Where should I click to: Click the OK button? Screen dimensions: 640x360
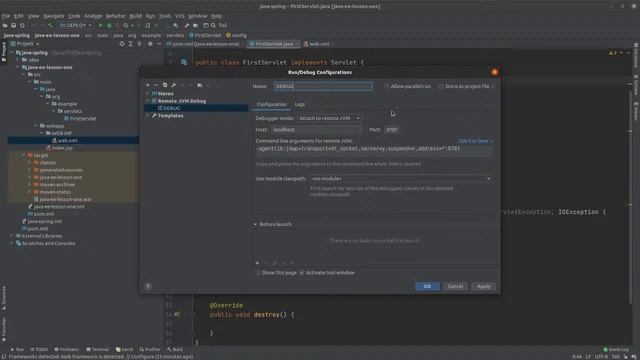[x=427, y=286]
